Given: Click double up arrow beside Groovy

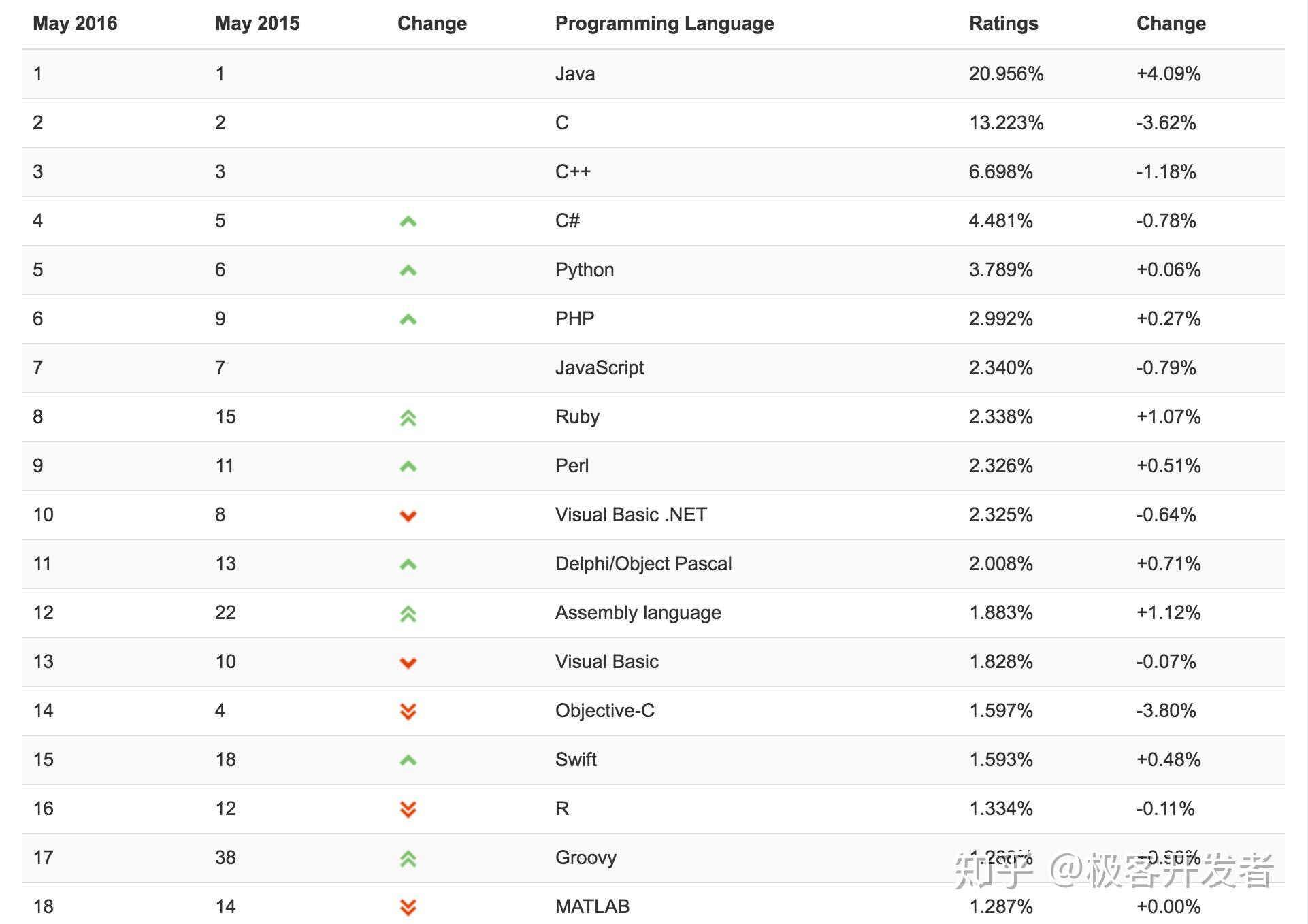Looking at the screenshot, I should [x=408, y=859].
